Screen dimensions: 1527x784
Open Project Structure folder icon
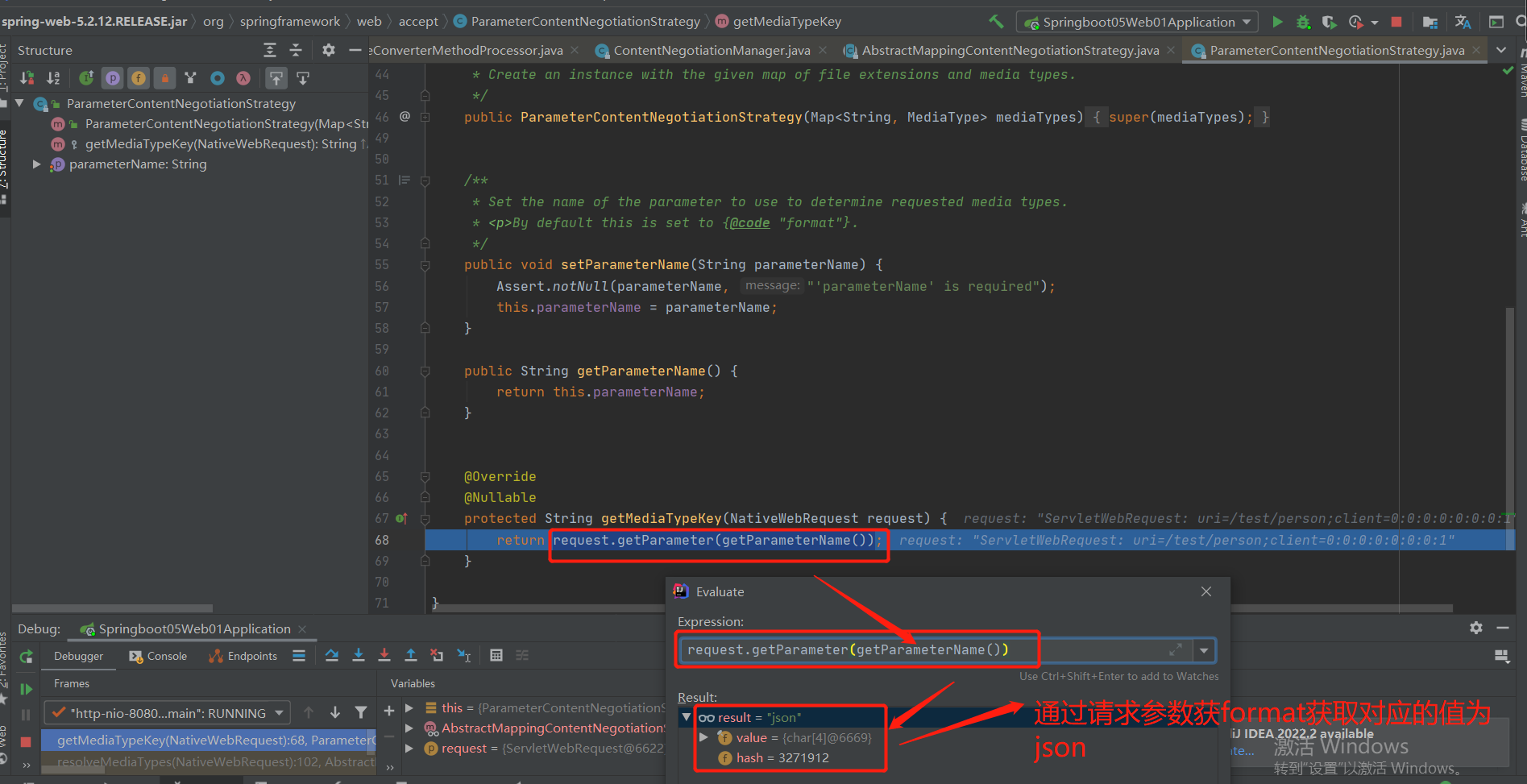(1430, 22)
